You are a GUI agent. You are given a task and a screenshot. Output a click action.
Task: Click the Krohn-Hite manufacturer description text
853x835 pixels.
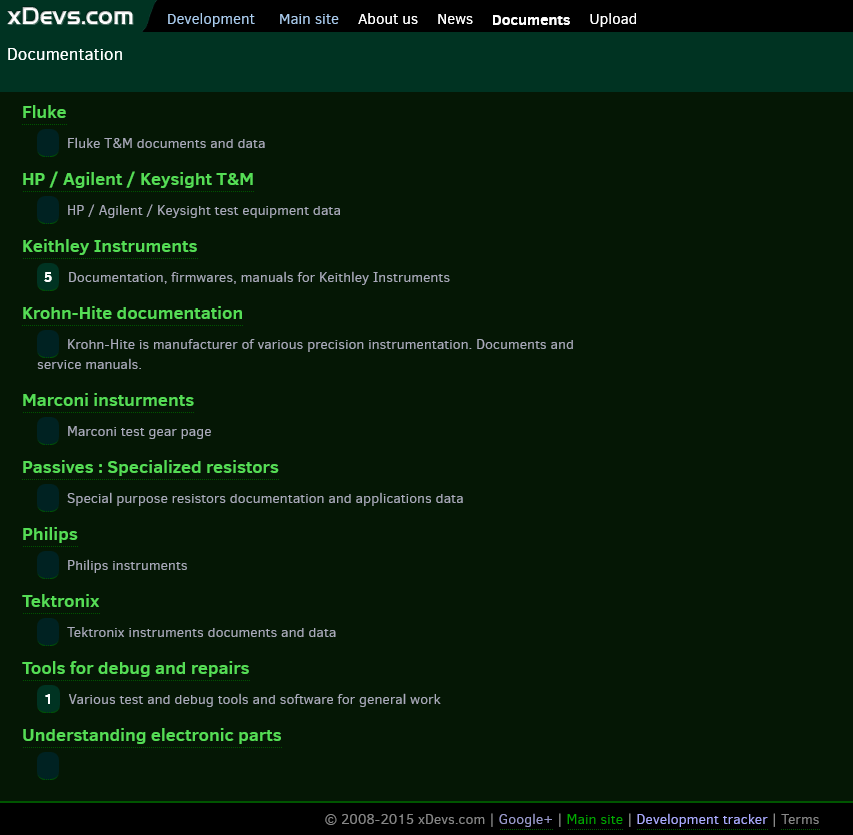tap(305, 354)
